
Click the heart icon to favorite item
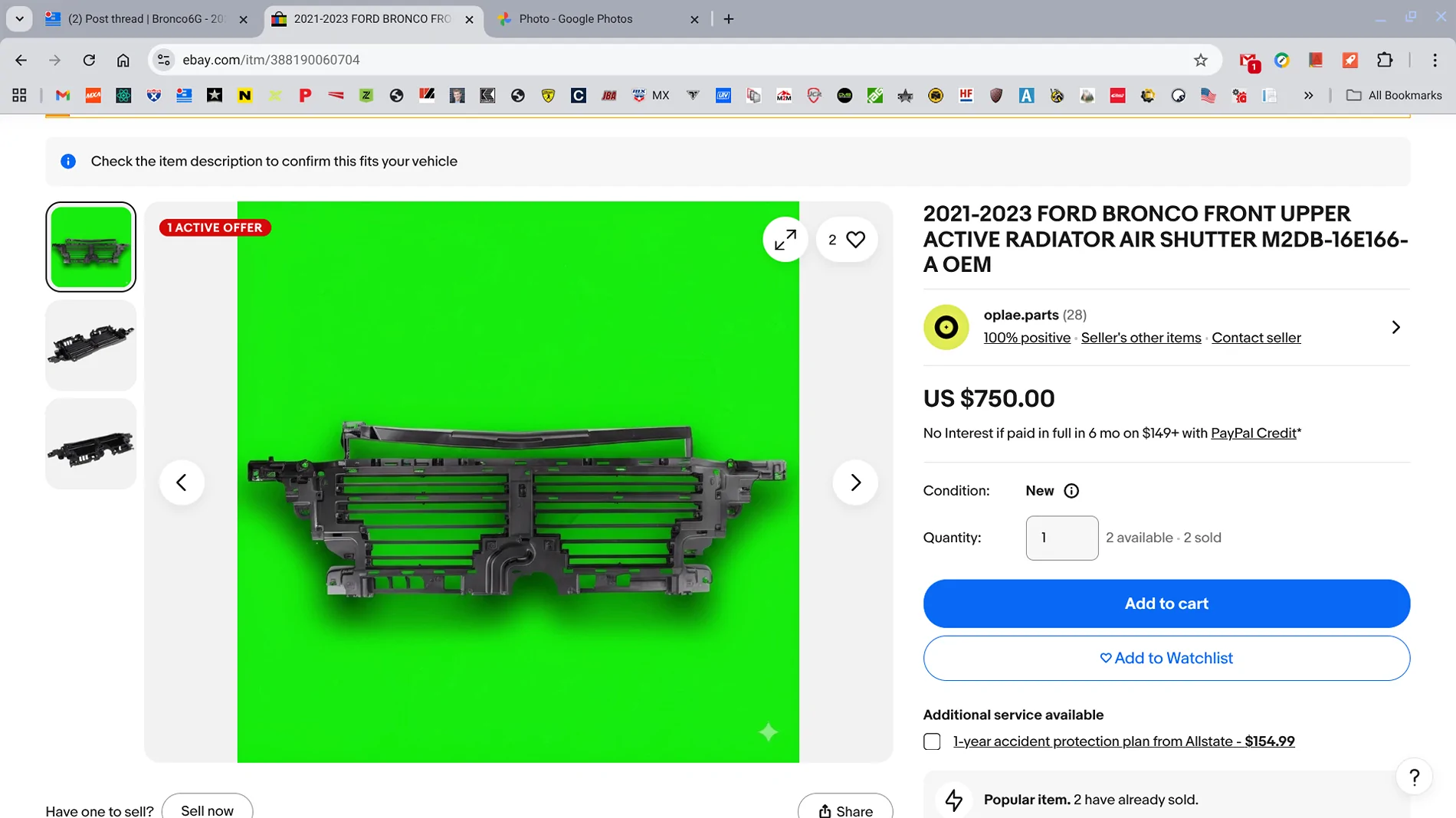855,240
